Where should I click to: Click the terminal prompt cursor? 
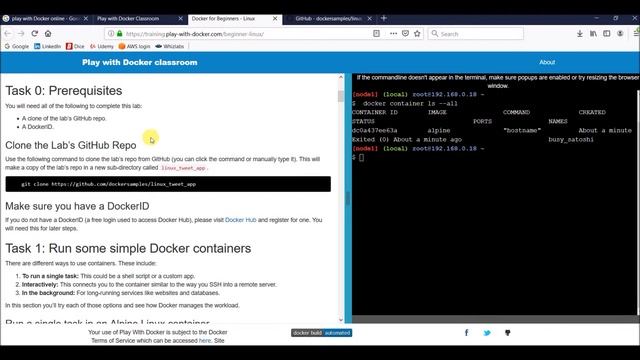tap(361, 158)
